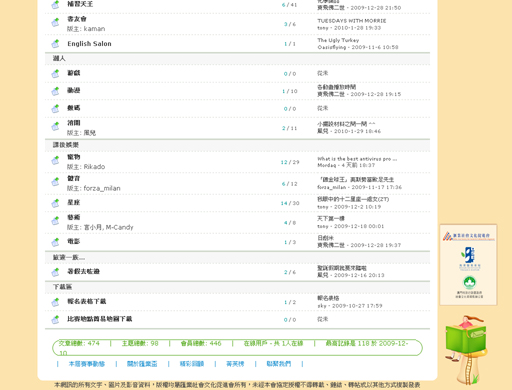Click the forum icon beside 數碼
This screenshot has width=512, height=390.
[x=55, y=109]
